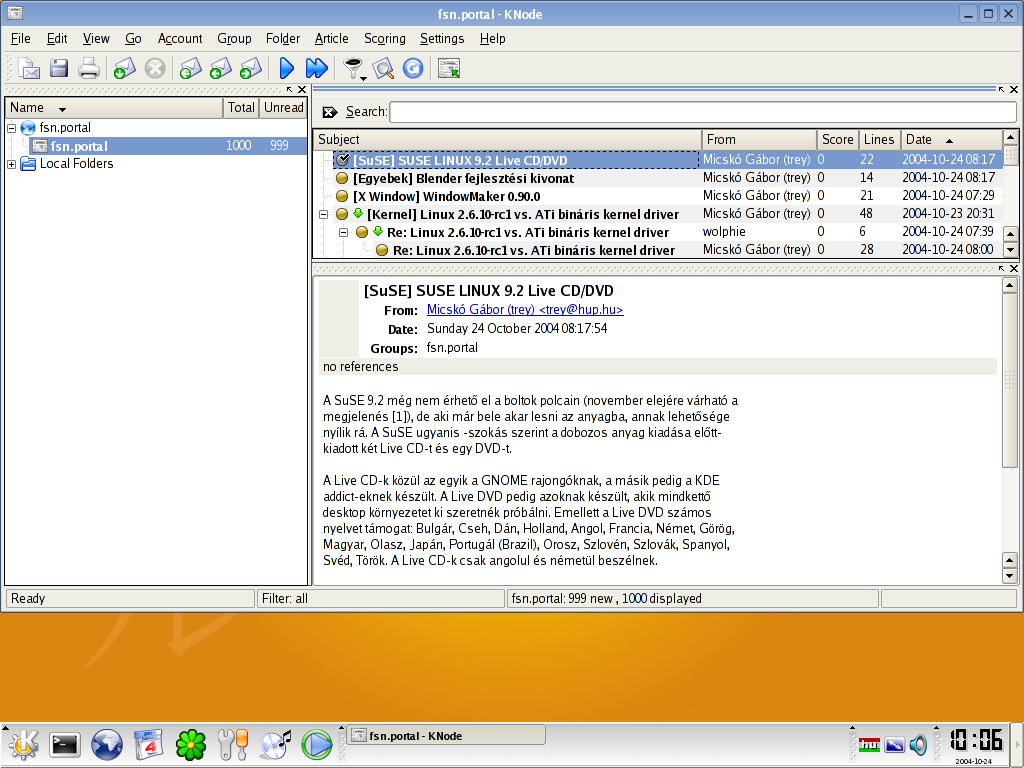The width and height of the screenshot is (1024, 768).
Task: Click the Local Folders folder icon
Action: click(28, 163)
